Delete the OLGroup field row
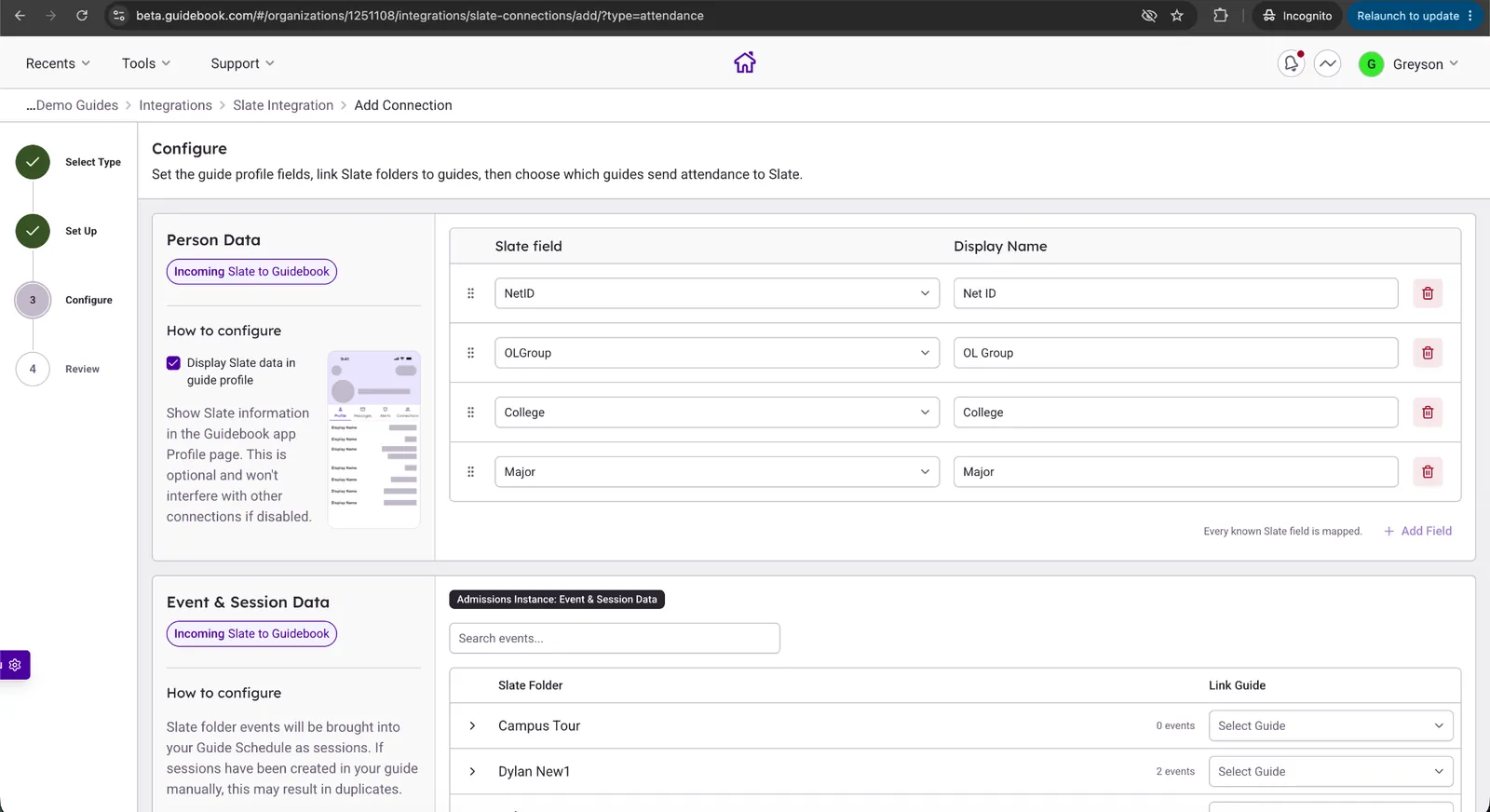Screen dimensions: 1490x812 (1428, 353)
